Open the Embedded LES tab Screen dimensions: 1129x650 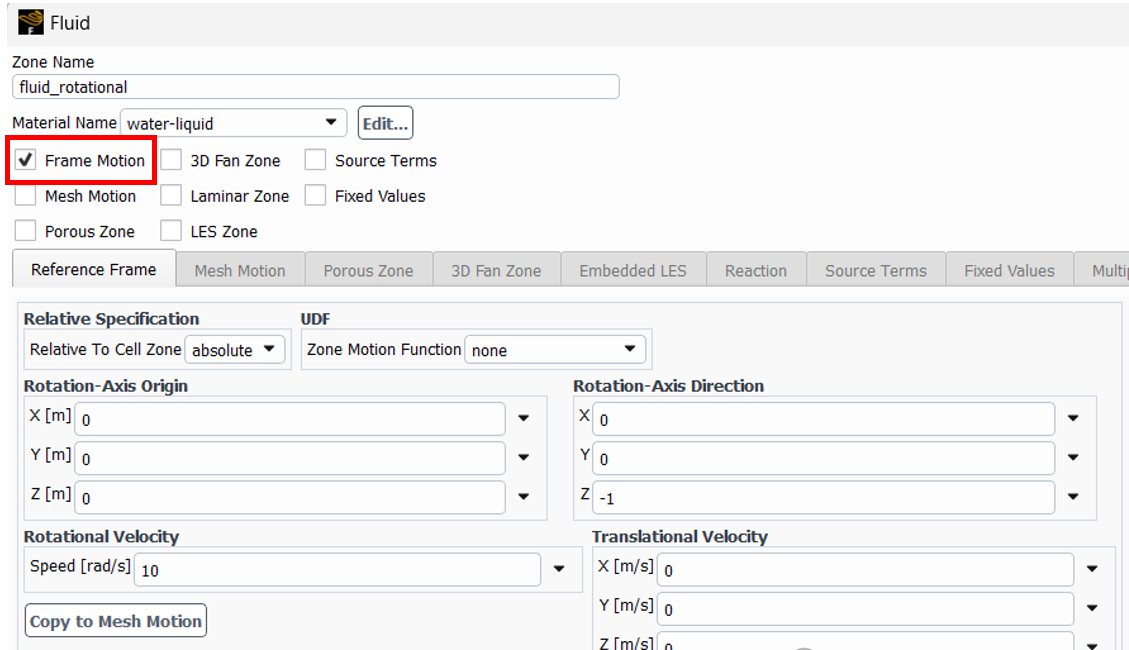click(632, 271)
